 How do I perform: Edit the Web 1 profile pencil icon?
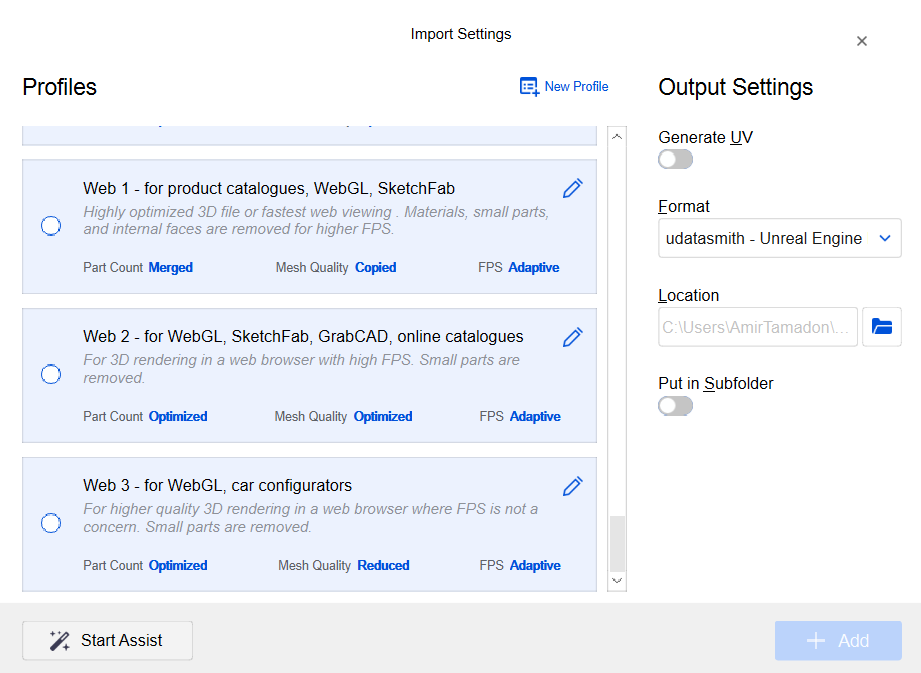(572, 188)
